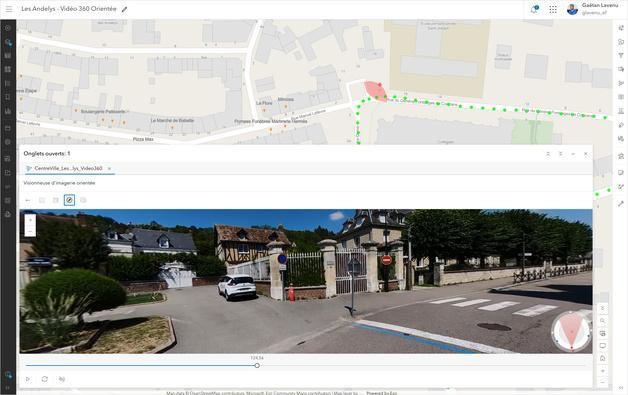Open the app launcher grid
Viewport: 628px width, 395px height.
[553, 10]
